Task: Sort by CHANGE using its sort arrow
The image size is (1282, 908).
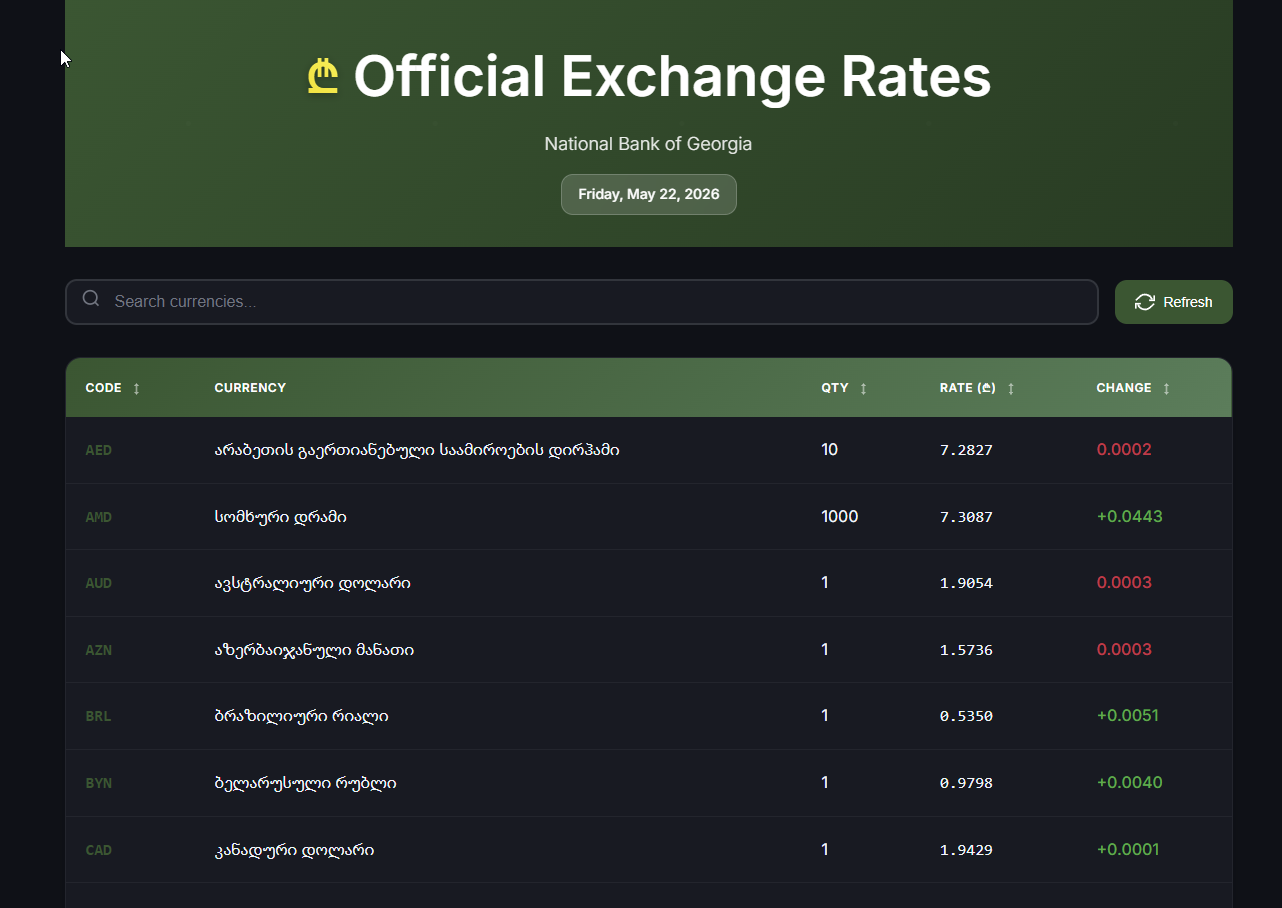Action: (x=1167, y=388)
